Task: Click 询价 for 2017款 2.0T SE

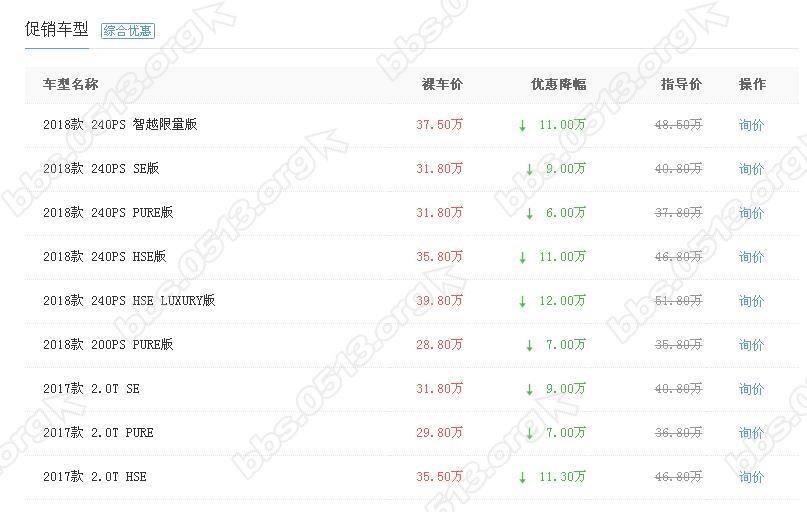Action: (x=751, y=389)
